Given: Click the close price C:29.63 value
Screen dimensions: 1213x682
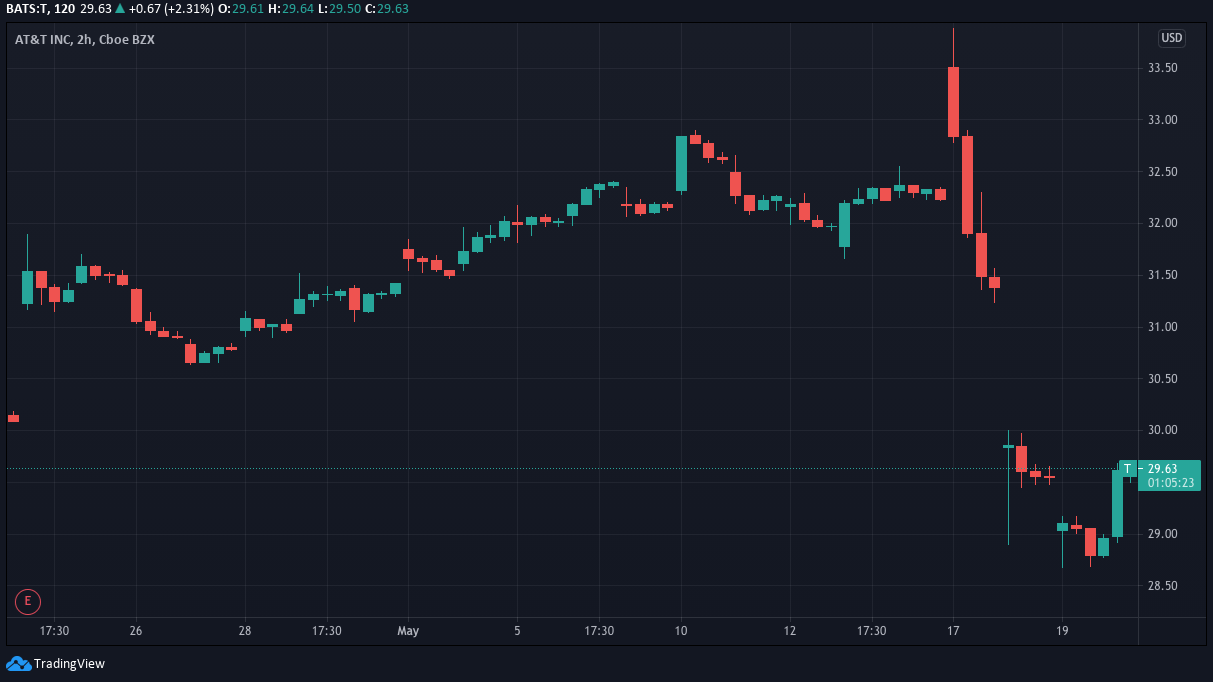Looking at the screenshot, I should [386, 8].
